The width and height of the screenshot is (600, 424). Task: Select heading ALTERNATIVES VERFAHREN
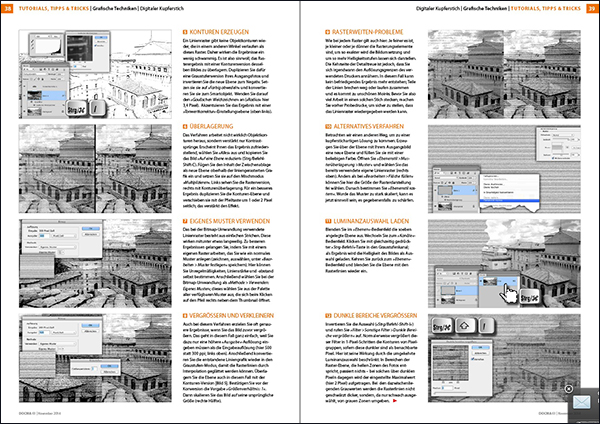click(x=368, y=126)
